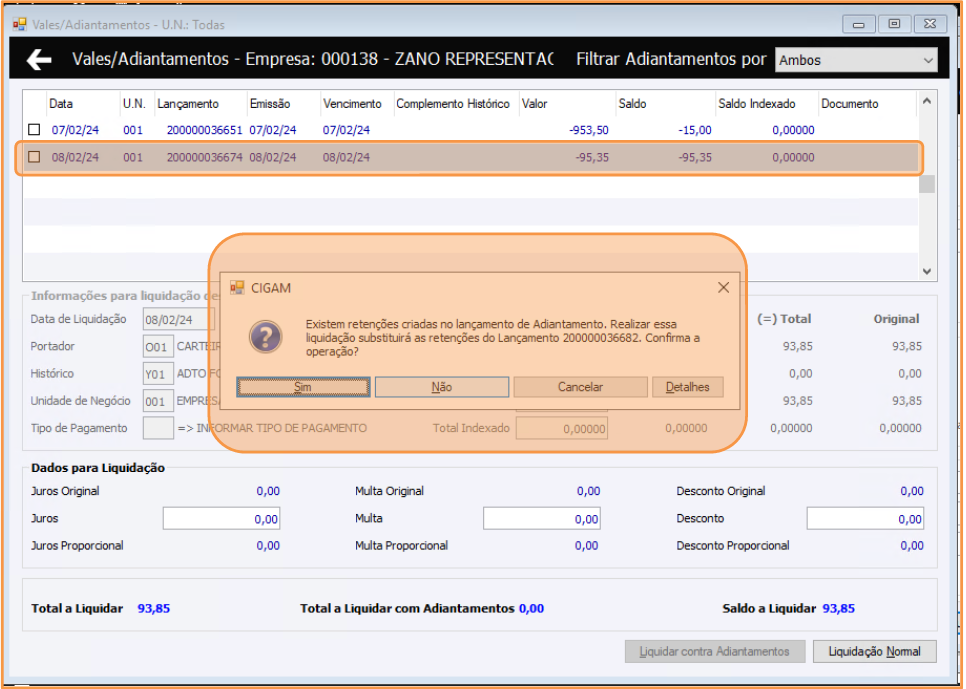This screenshot has height=689, width=966.
Task: Check the box for row 08/02/24
Action: click(34, 157)
